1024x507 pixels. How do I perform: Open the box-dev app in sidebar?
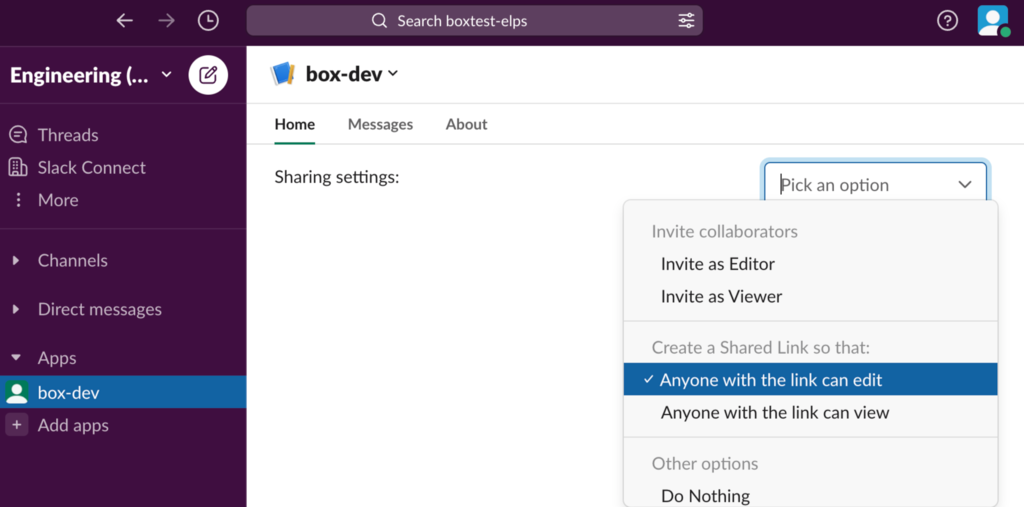pyautogui.click(x=123, y=392)
